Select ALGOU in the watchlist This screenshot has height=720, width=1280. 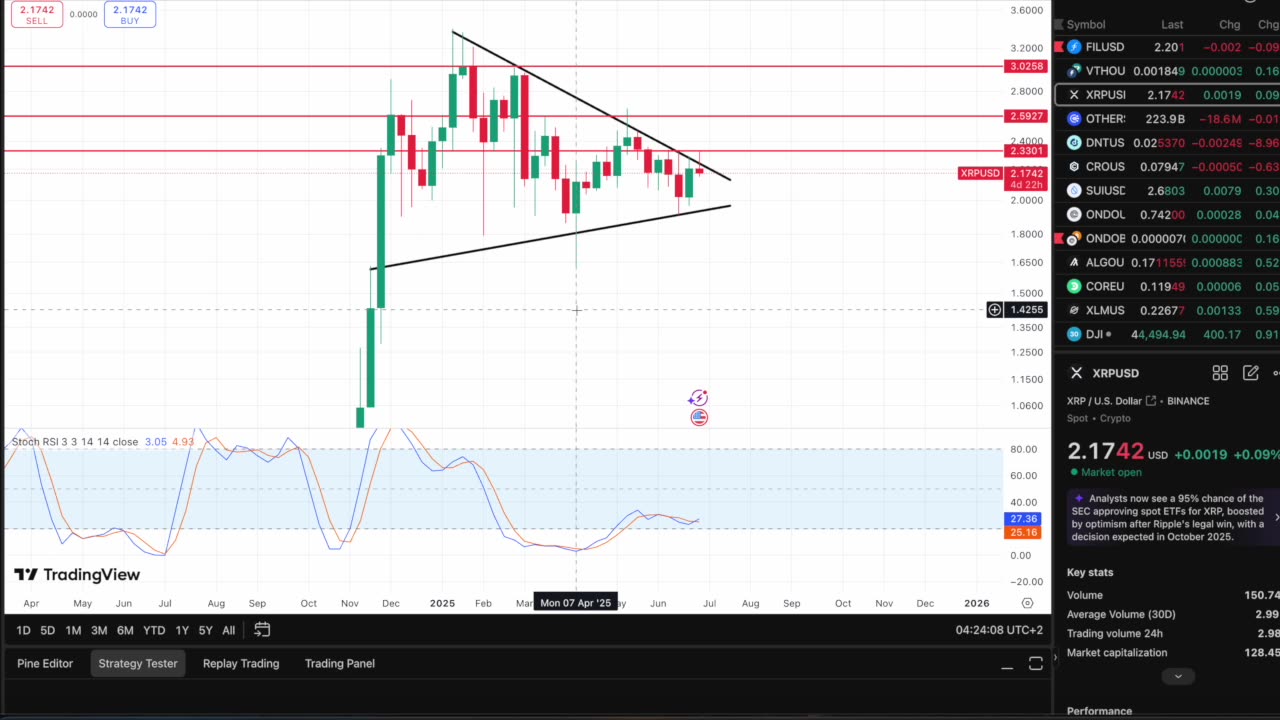(x=1166, y=263)
